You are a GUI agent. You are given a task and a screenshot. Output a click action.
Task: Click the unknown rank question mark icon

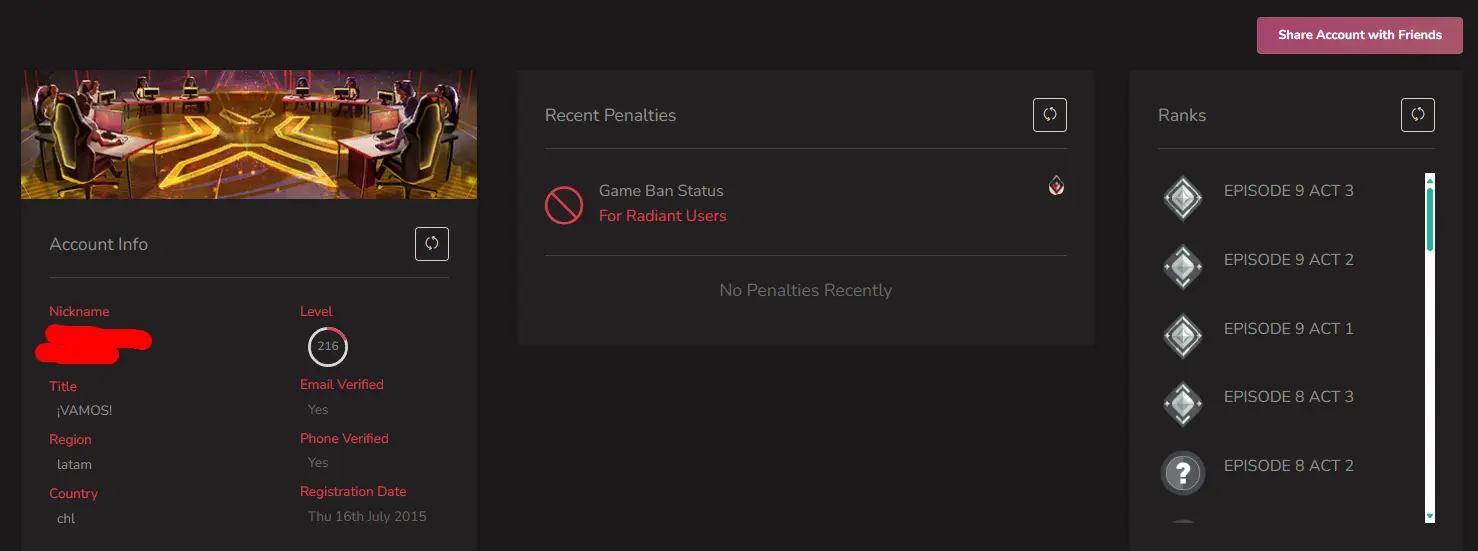pyautogui.click(x=1182, y=472)
